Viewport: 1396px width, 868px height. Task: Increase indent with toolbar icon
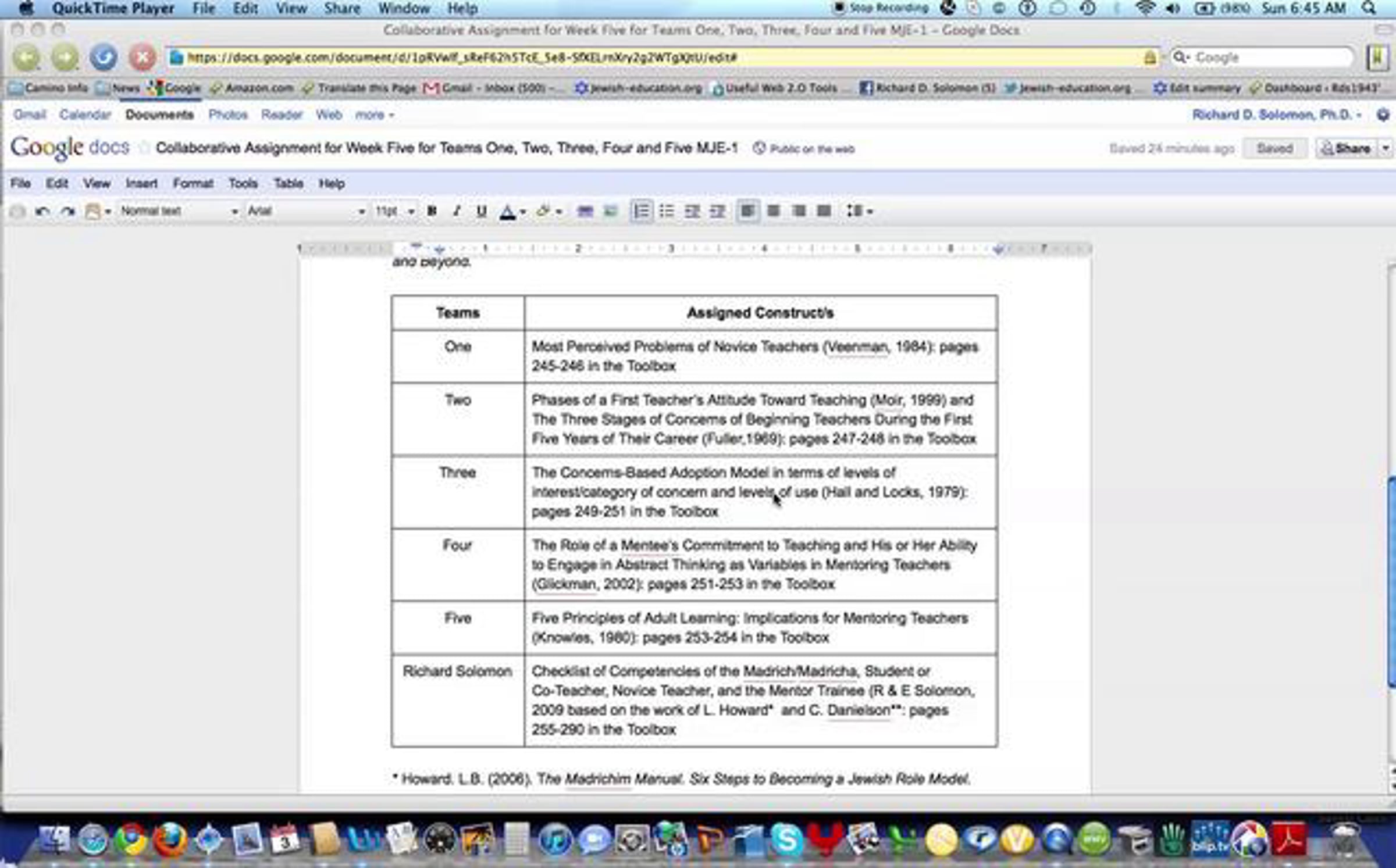point(717,211)
